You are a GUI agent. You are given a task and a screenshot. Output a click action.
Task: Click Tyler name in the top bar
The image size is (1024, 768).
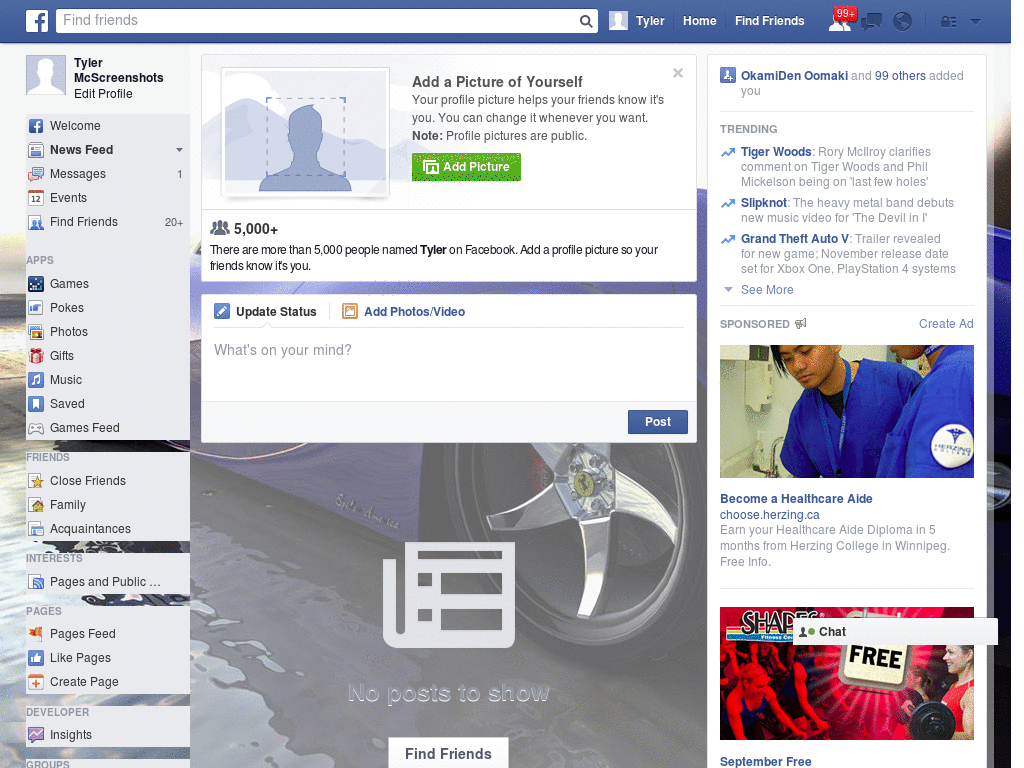pyautogui.click(x=650, y=21)
